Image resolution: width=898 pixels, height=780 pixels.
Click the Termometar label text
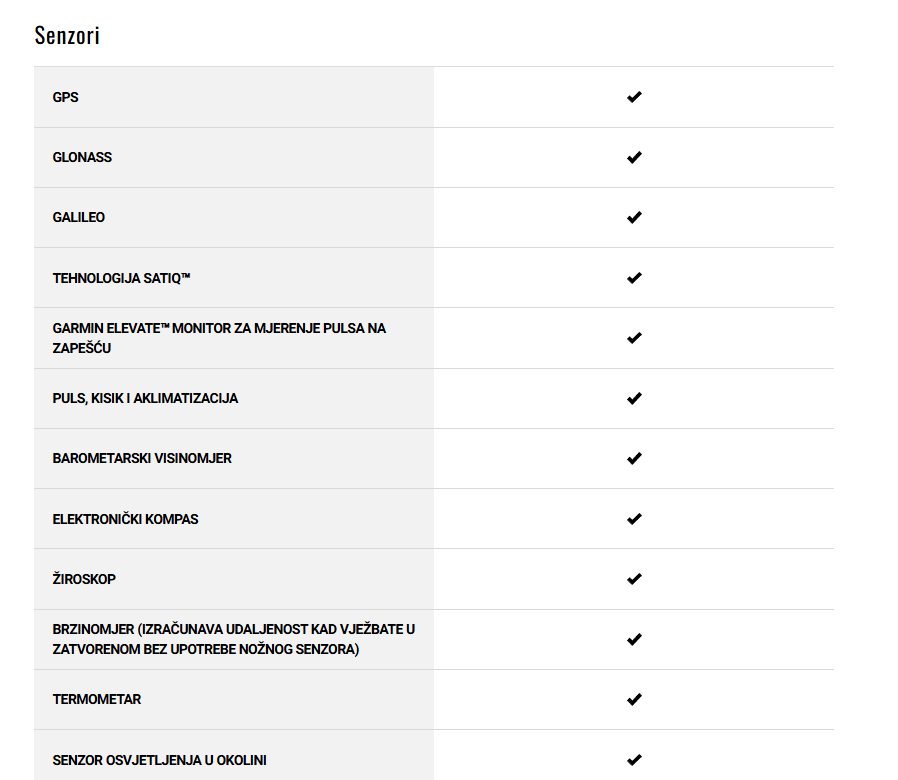click(97, 700)
